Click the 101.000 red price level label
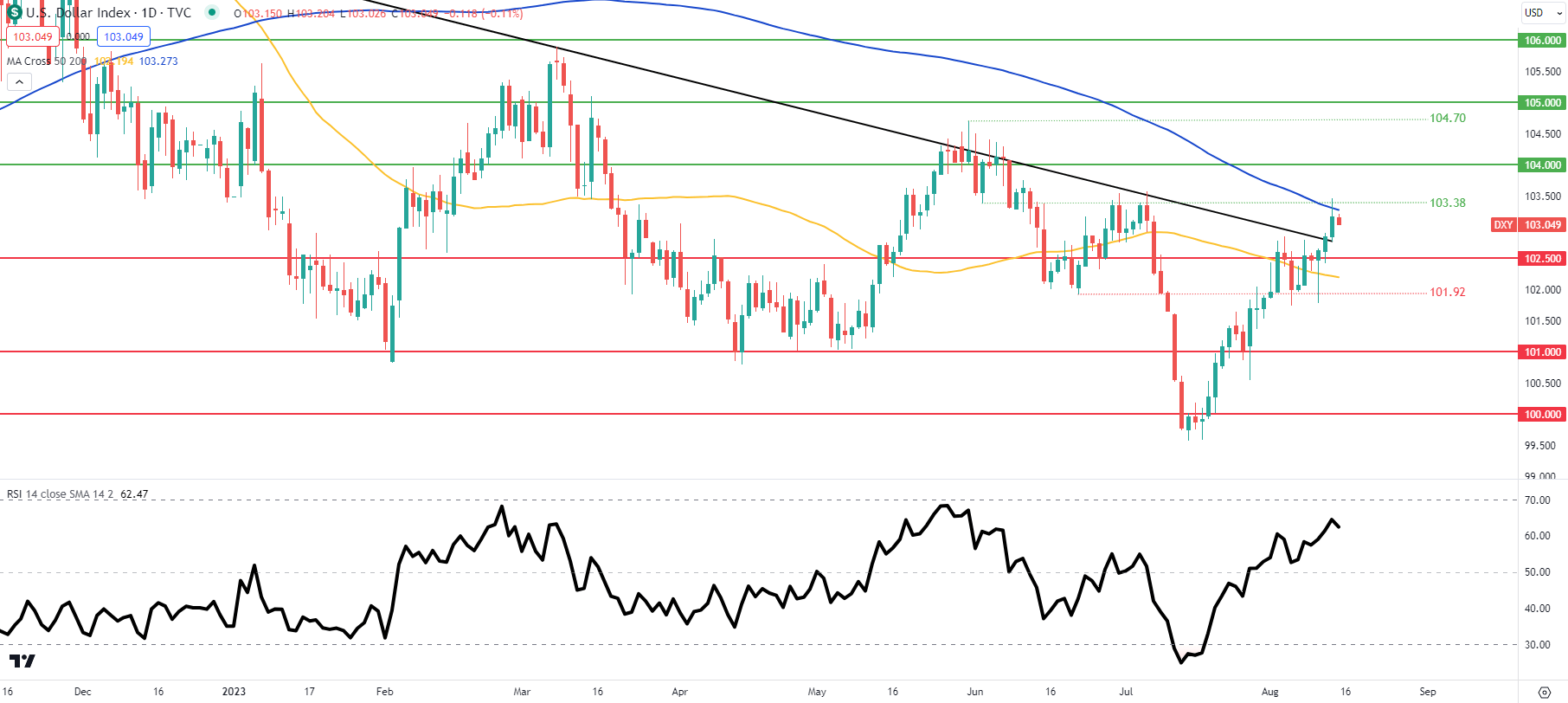The image size is (1568, 703). point(1542,352)
